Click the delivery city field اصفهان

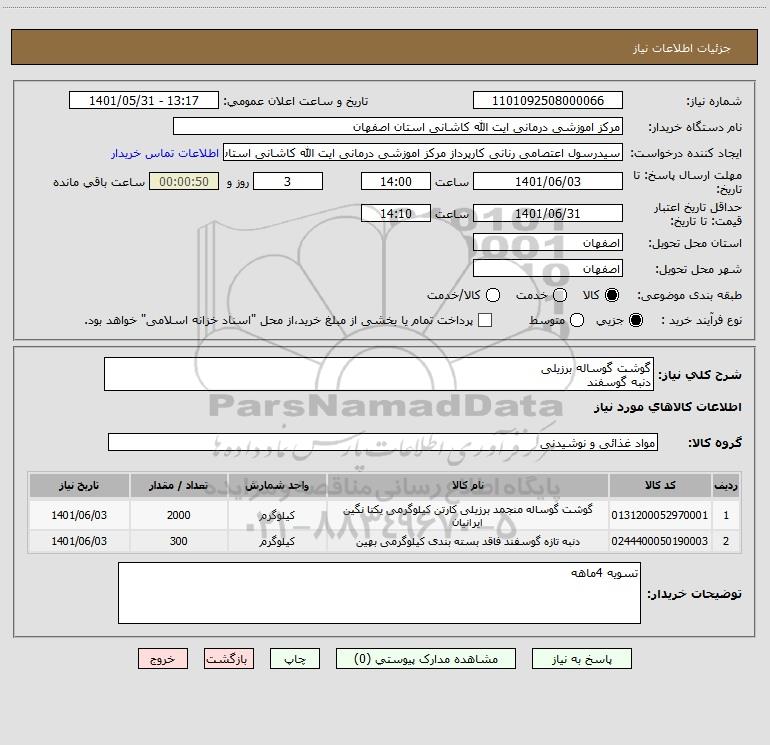[548, 268]
